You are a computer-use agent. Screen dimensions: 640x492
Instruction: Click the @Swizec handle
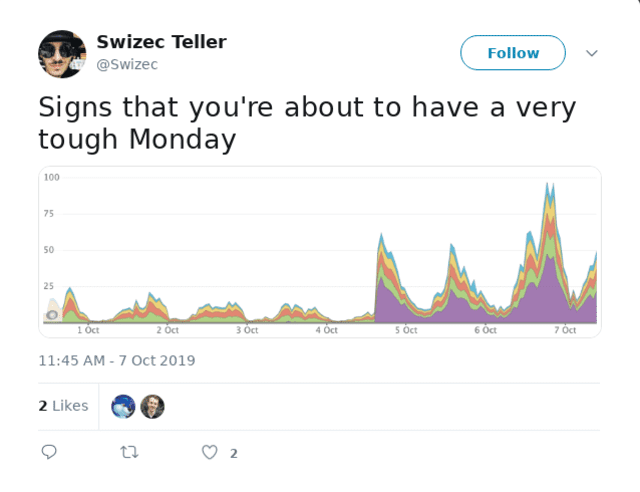127,64
